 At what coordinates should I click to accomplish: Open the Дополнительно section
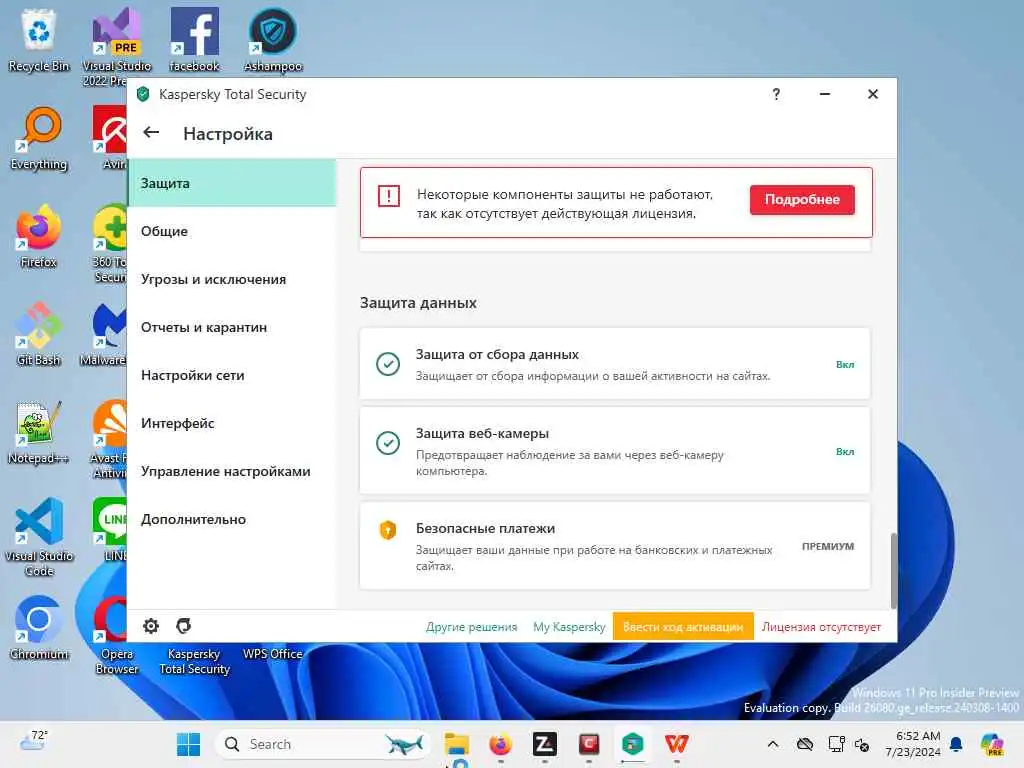(232, 519)
